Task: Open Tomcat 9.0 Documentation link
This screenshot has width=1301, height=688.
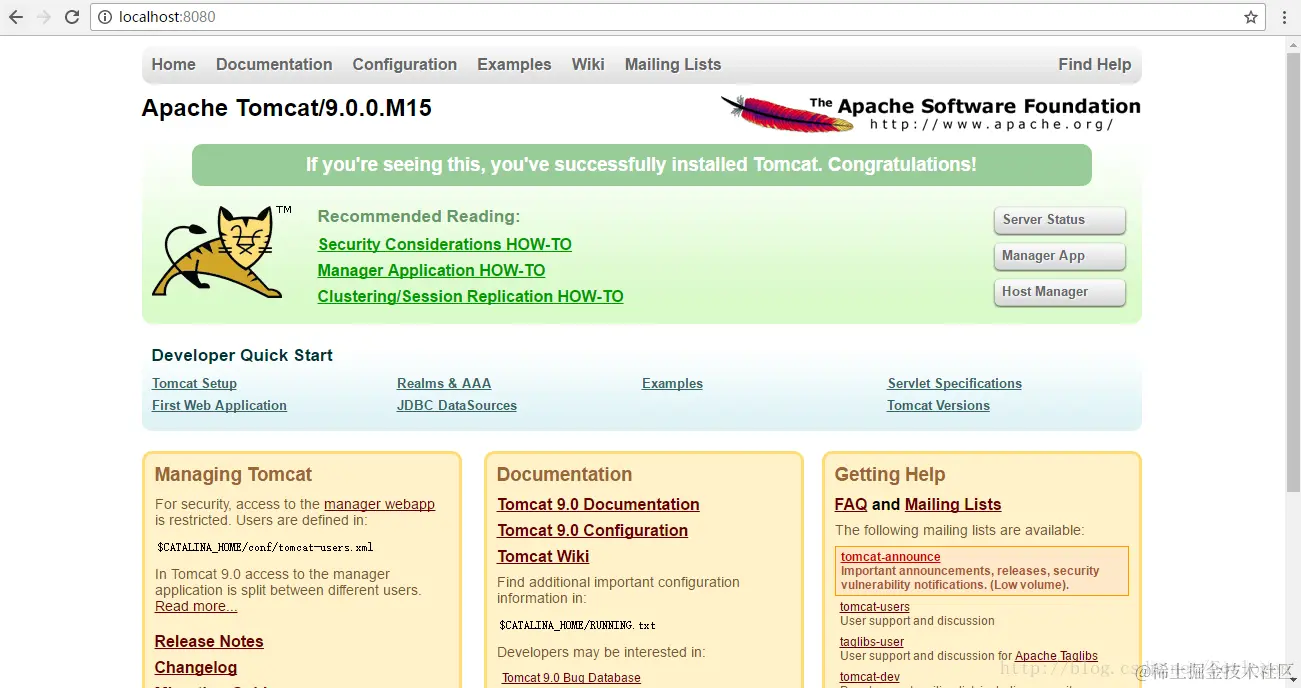Action: (598, 504)
